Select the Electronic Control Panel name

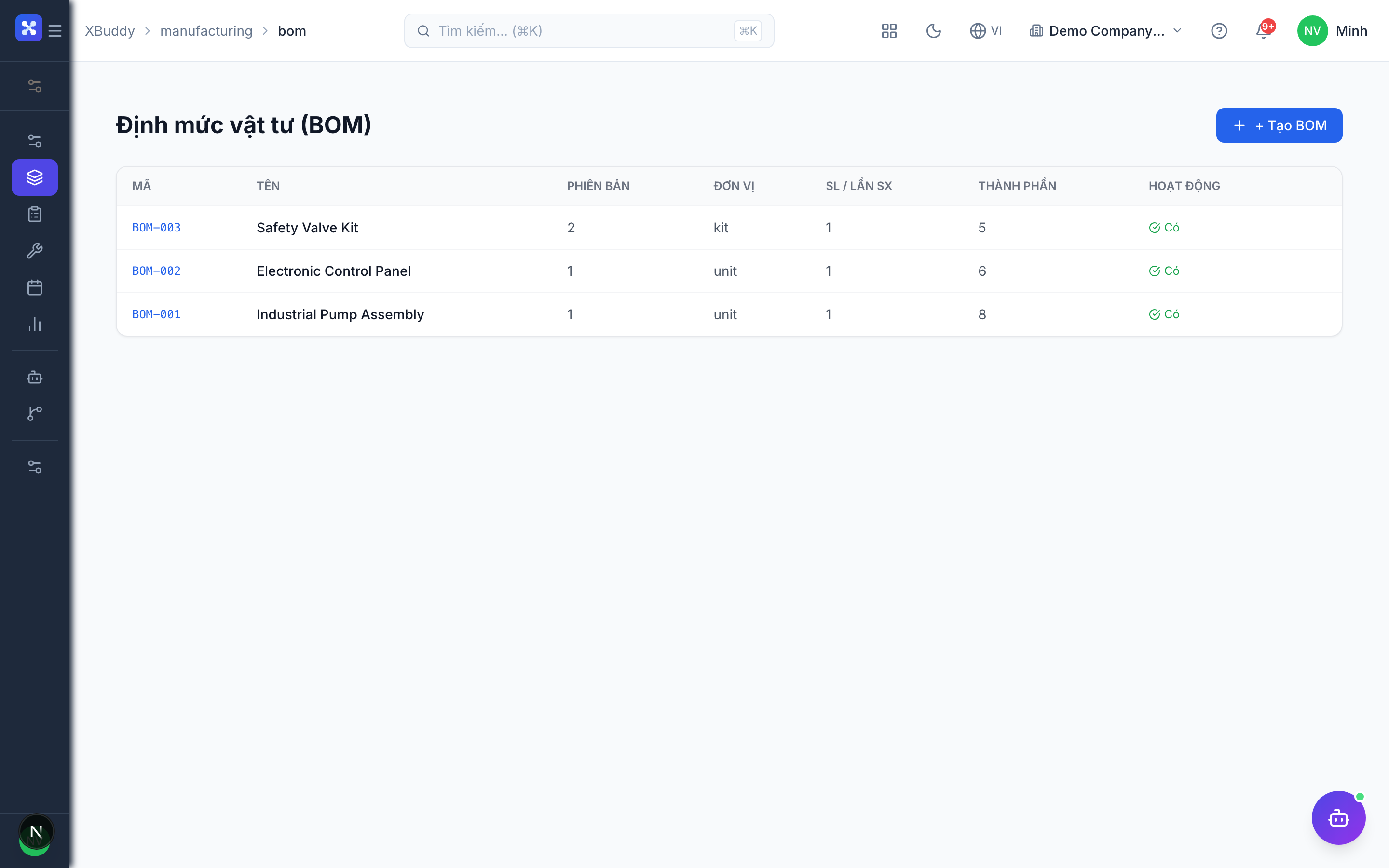coord(333,271)
